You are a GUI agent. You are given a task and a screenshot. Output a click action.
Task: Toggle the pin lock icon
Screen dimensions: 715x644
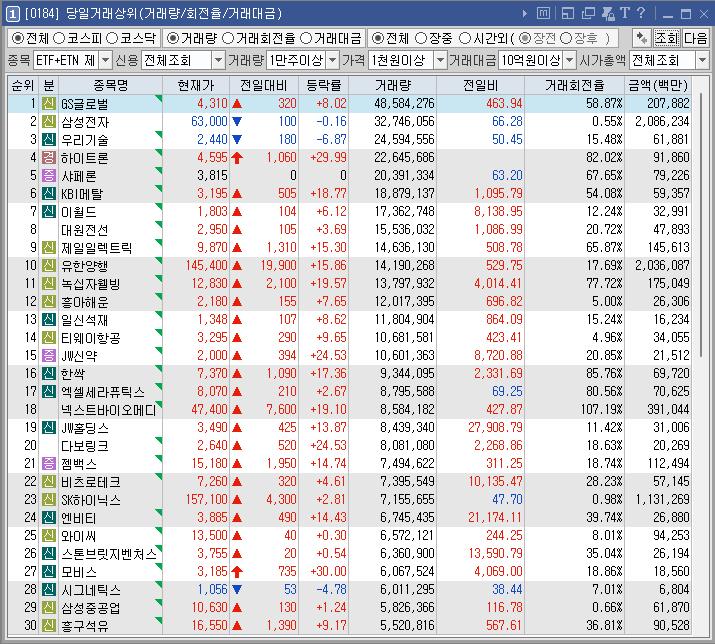(608, 14)
